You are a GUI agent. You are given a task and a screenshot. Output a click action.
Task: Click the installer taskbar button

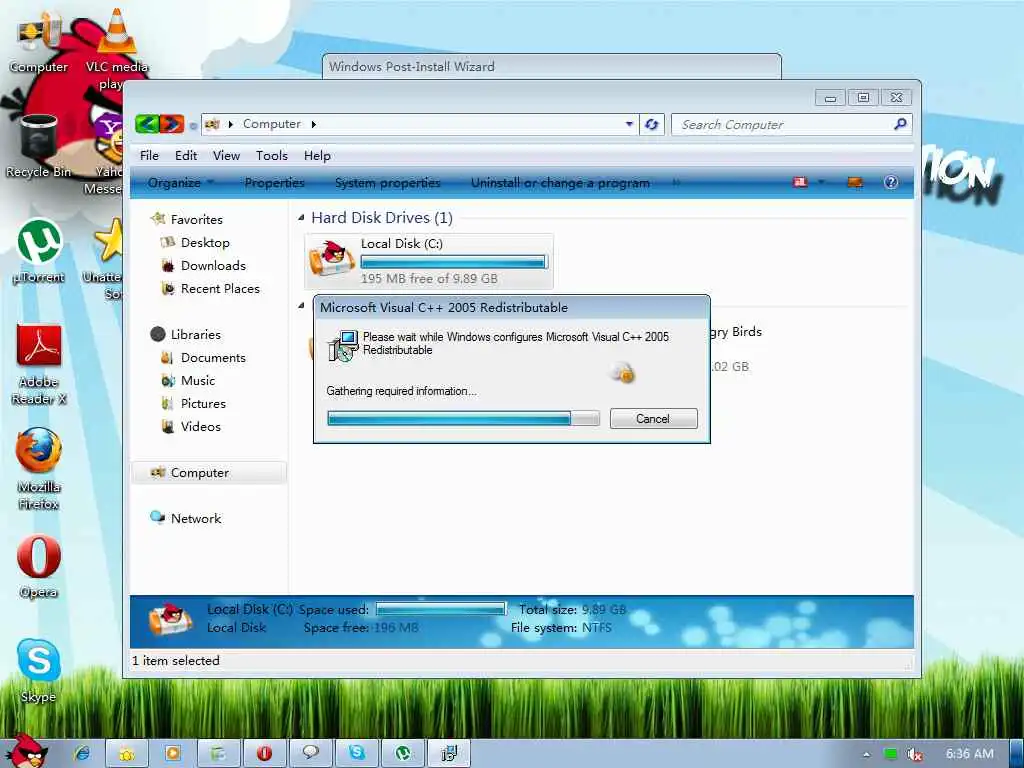[449, 753]
